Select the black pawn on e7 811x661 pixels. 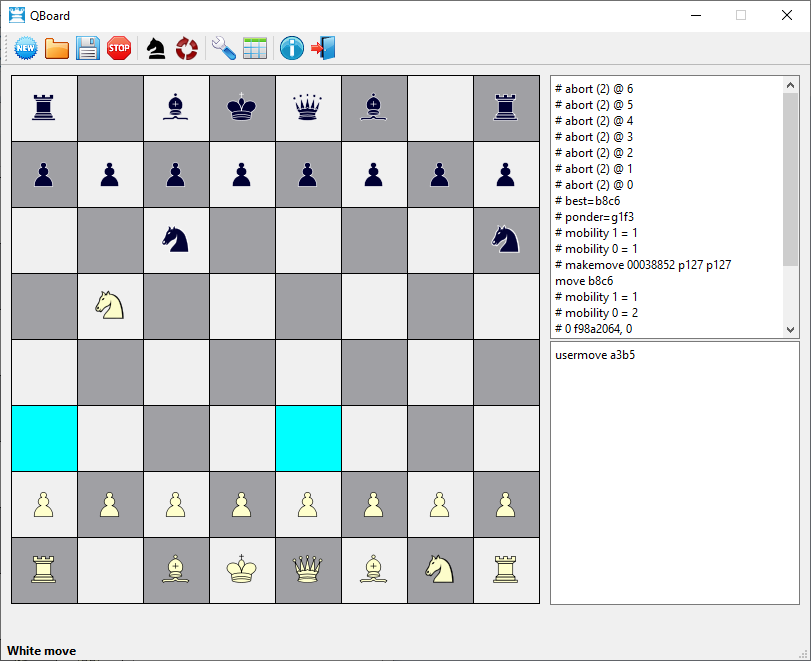308,174
